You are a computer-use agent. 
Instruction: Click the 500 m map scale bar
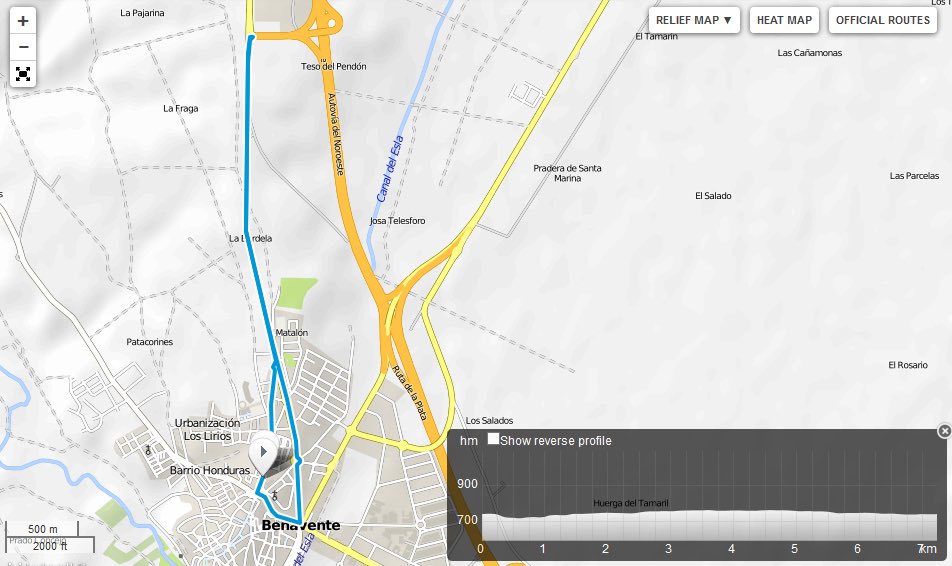coord(42,529)
